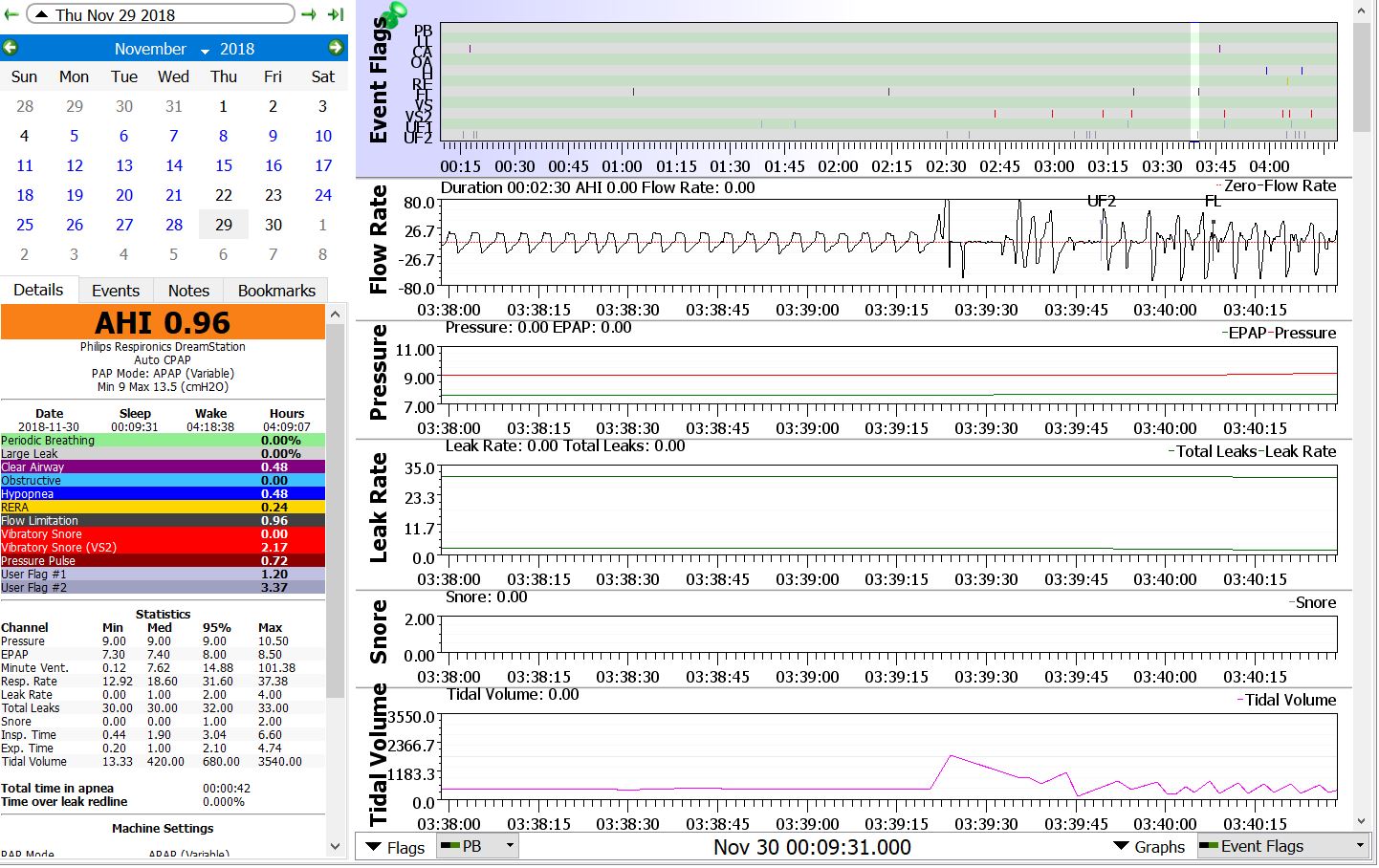Viewport: 1379px width, 868px height.
Task: Select November 14 in the calendar
Action: [174, 165]
